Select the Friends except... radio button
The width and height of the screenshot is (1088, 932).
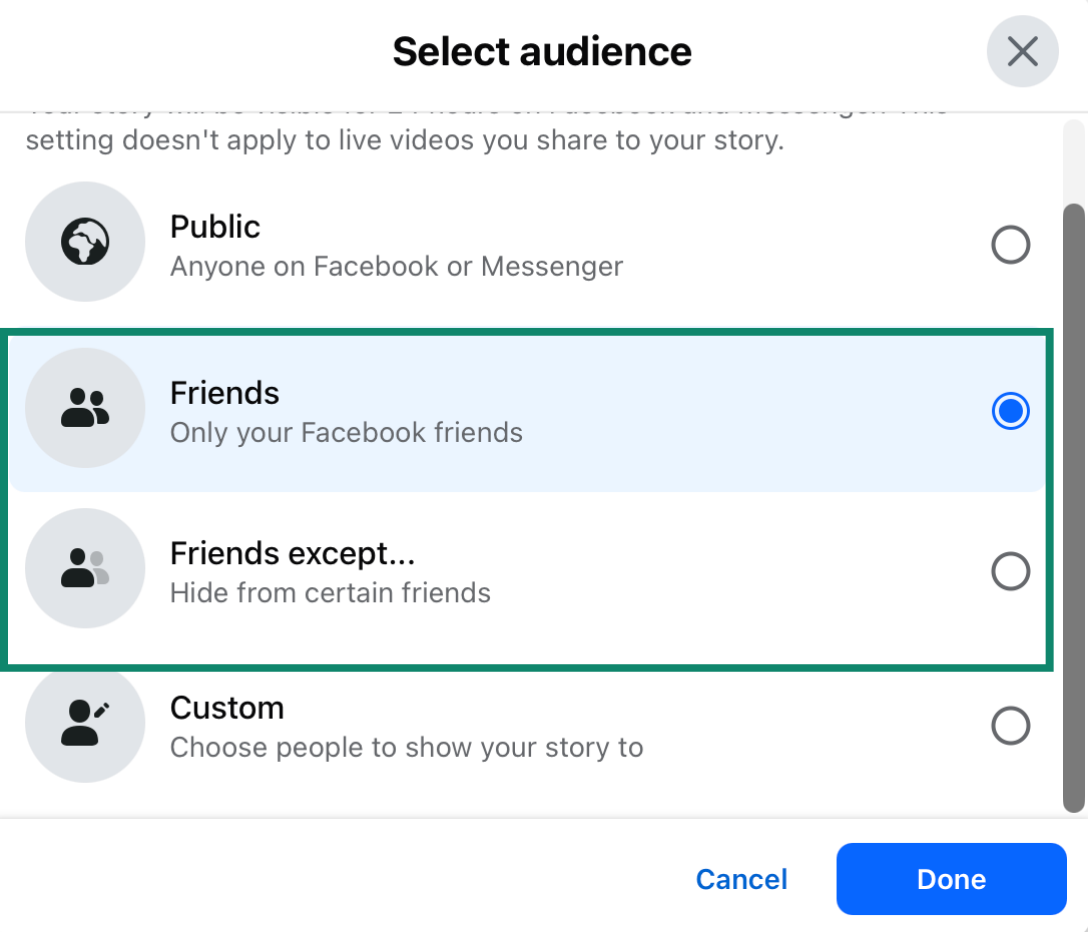click(x=1011, y=570)
